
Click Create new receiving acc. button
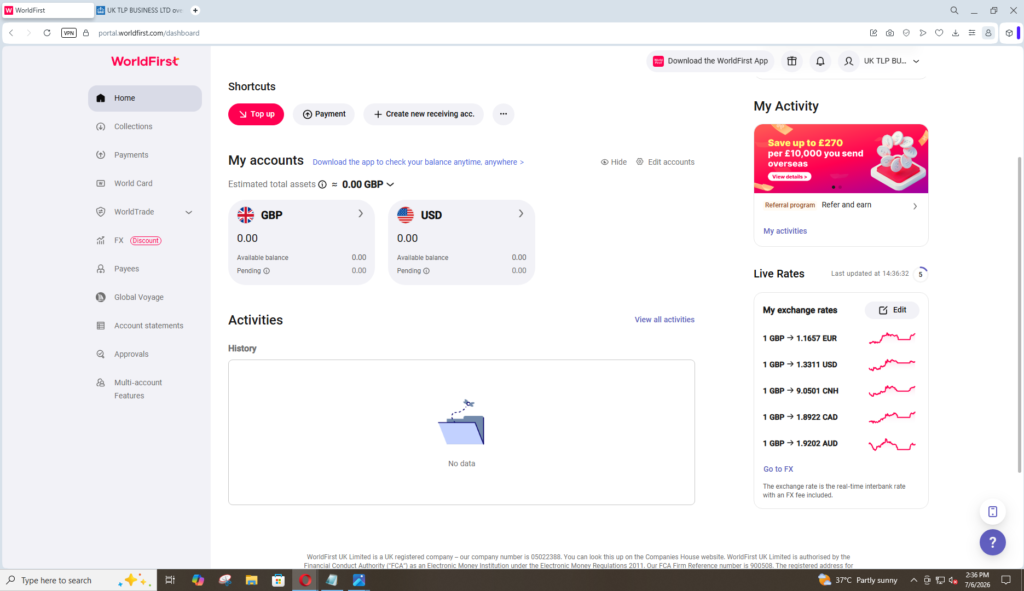coord(424,114)
